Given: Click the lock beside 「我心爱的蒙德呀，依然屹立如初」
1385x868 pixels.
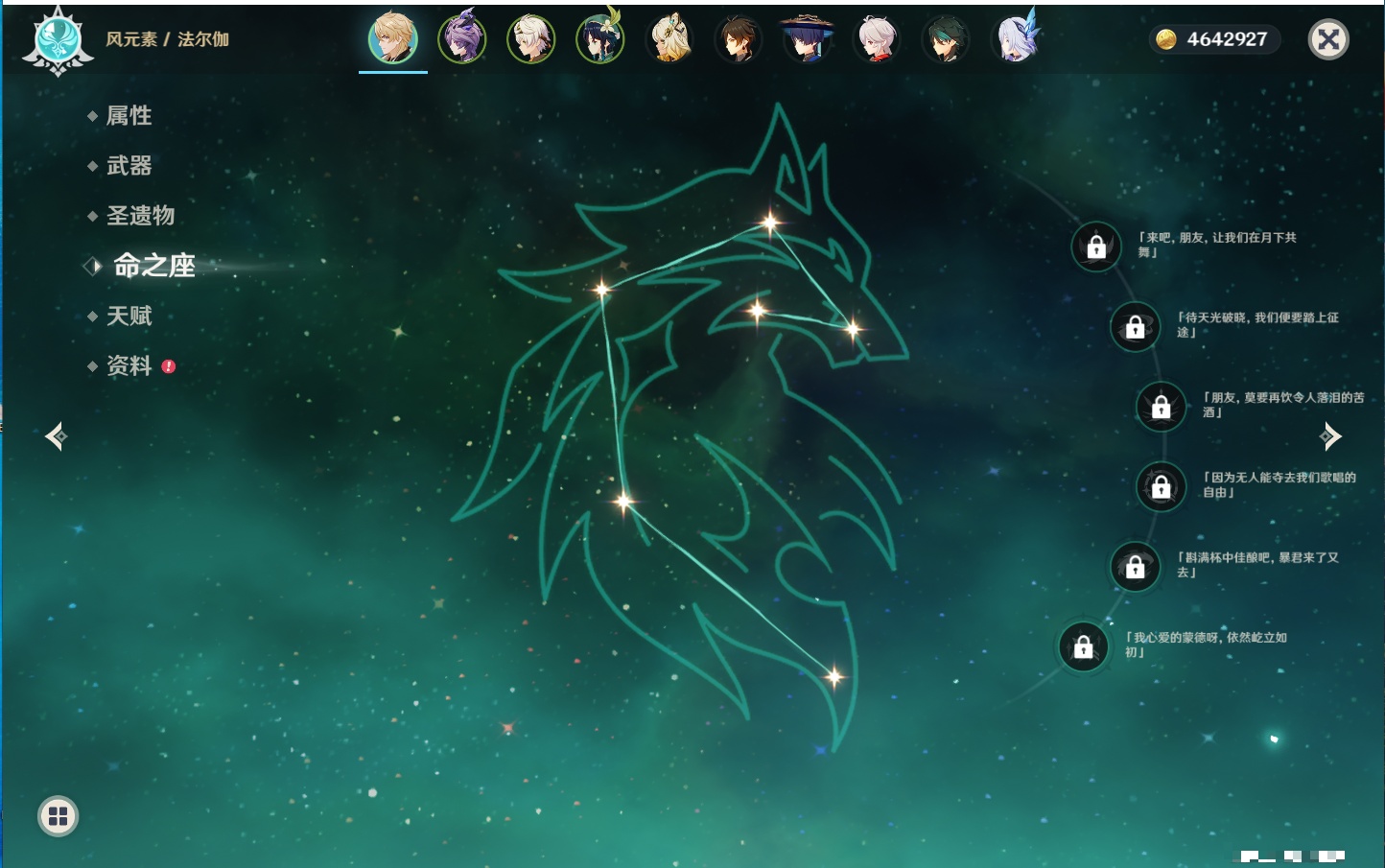Looking at the screenshot, I should point(1084,647).
